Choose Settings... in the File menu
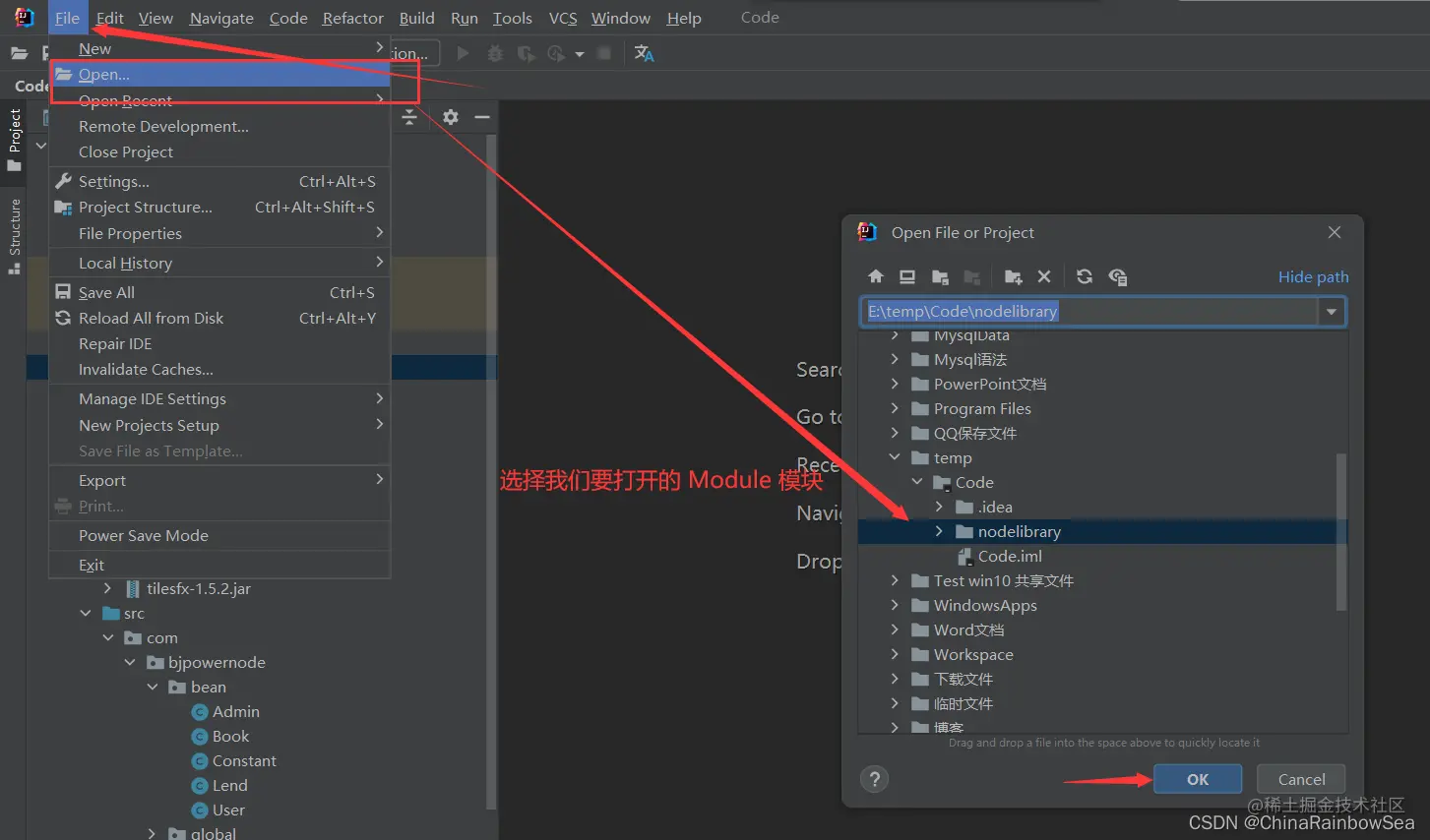This screenshot has width=1430, height=840. [220, 181]
